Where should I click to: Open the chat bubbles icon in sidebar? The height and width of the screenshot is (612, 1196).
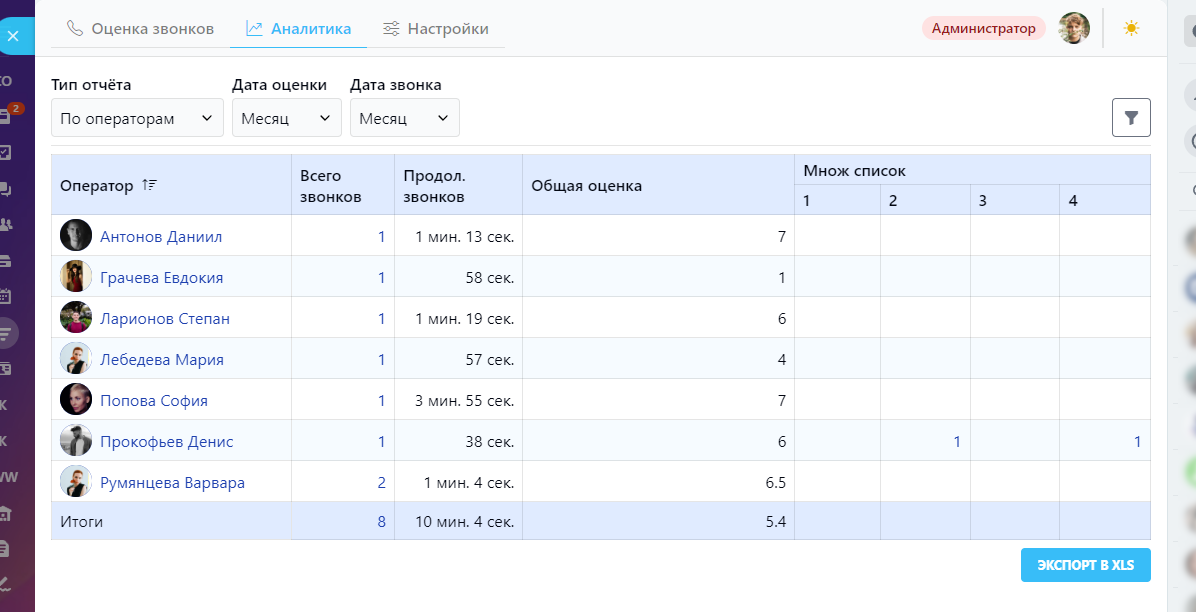click(x=5, y=188)
